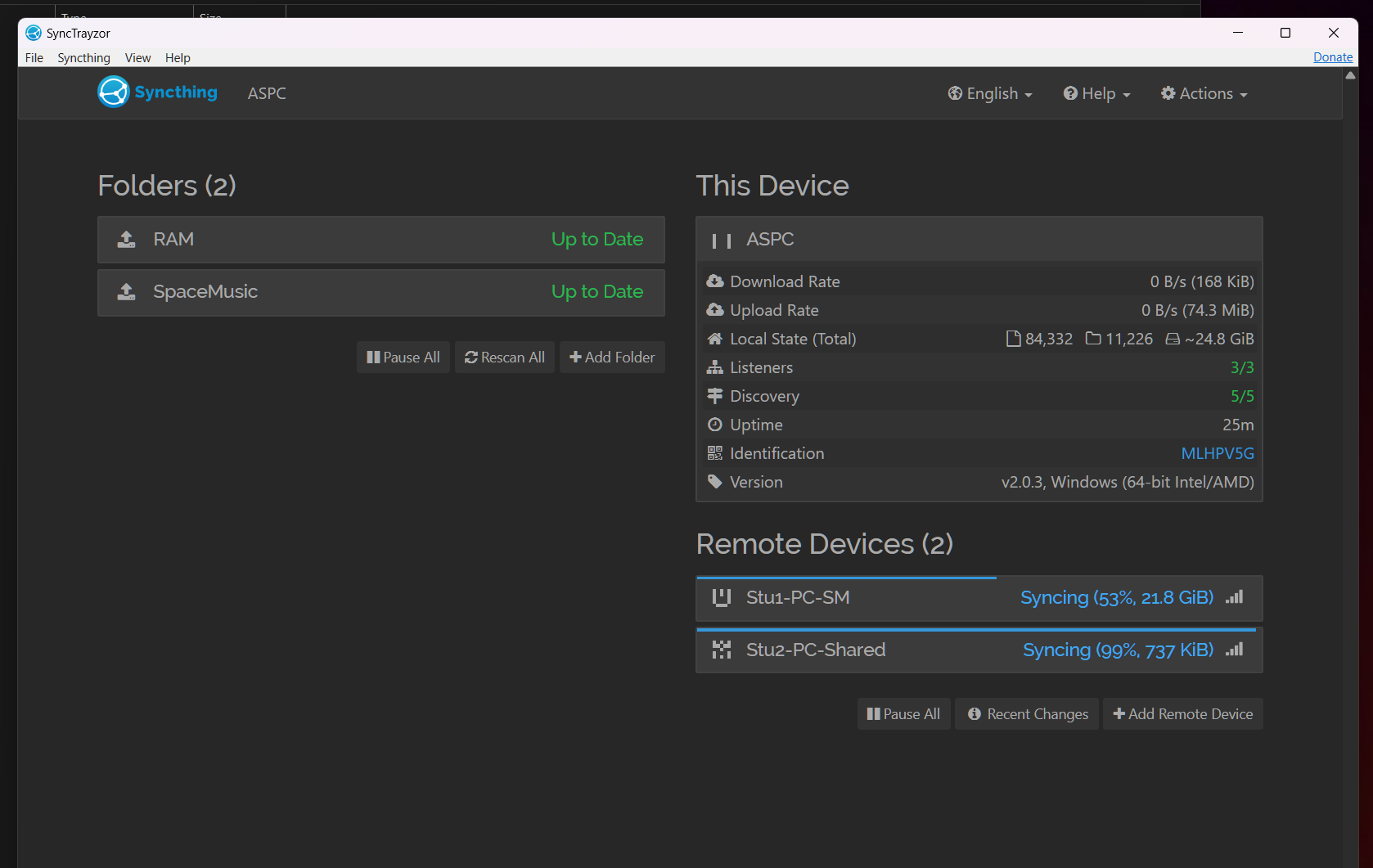1373x868 pixels.
Task: Open the File menu
Action: [34, 57]
